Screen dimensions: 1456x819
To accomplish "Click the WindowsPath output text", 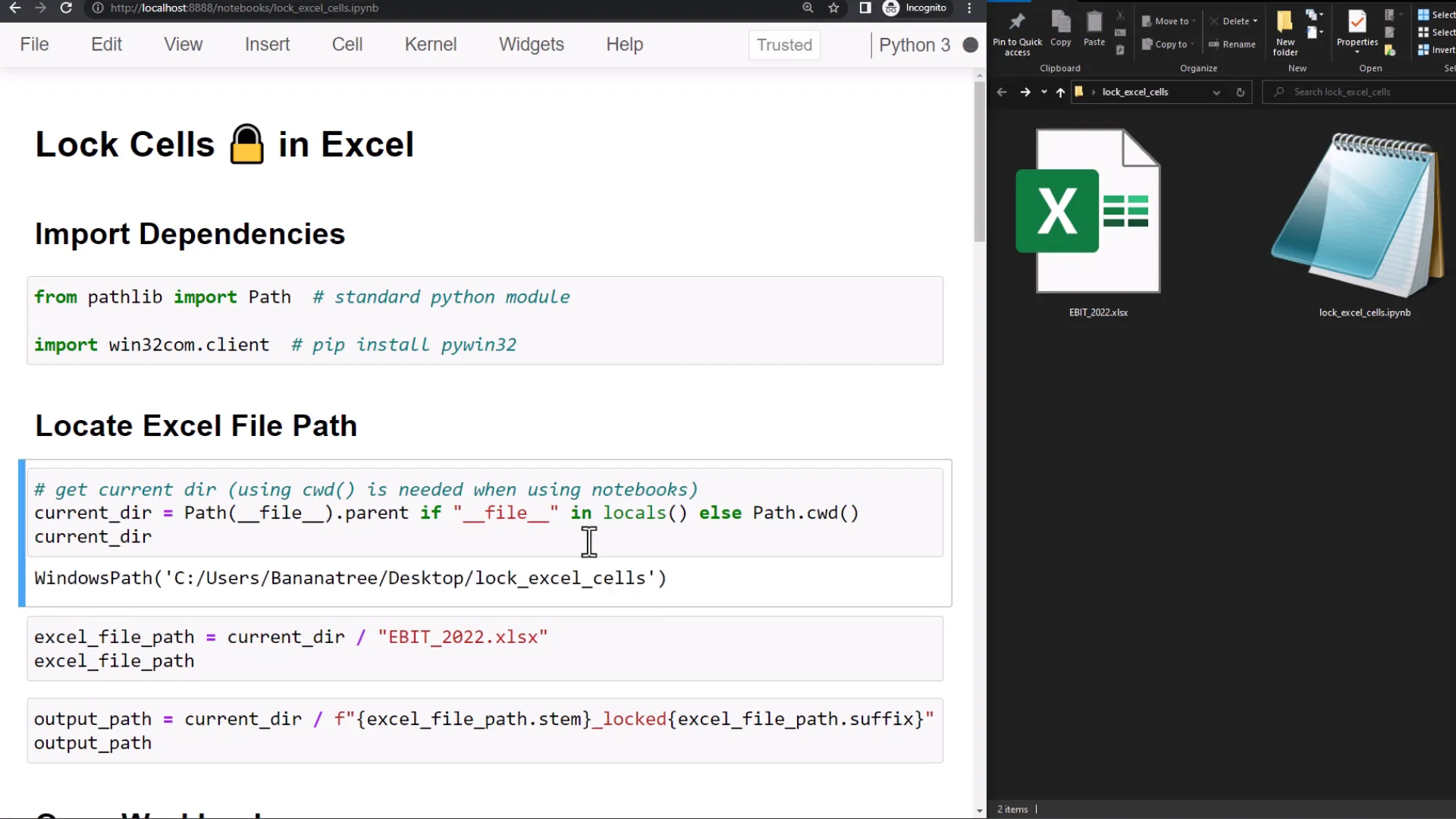I will [350, 578].
